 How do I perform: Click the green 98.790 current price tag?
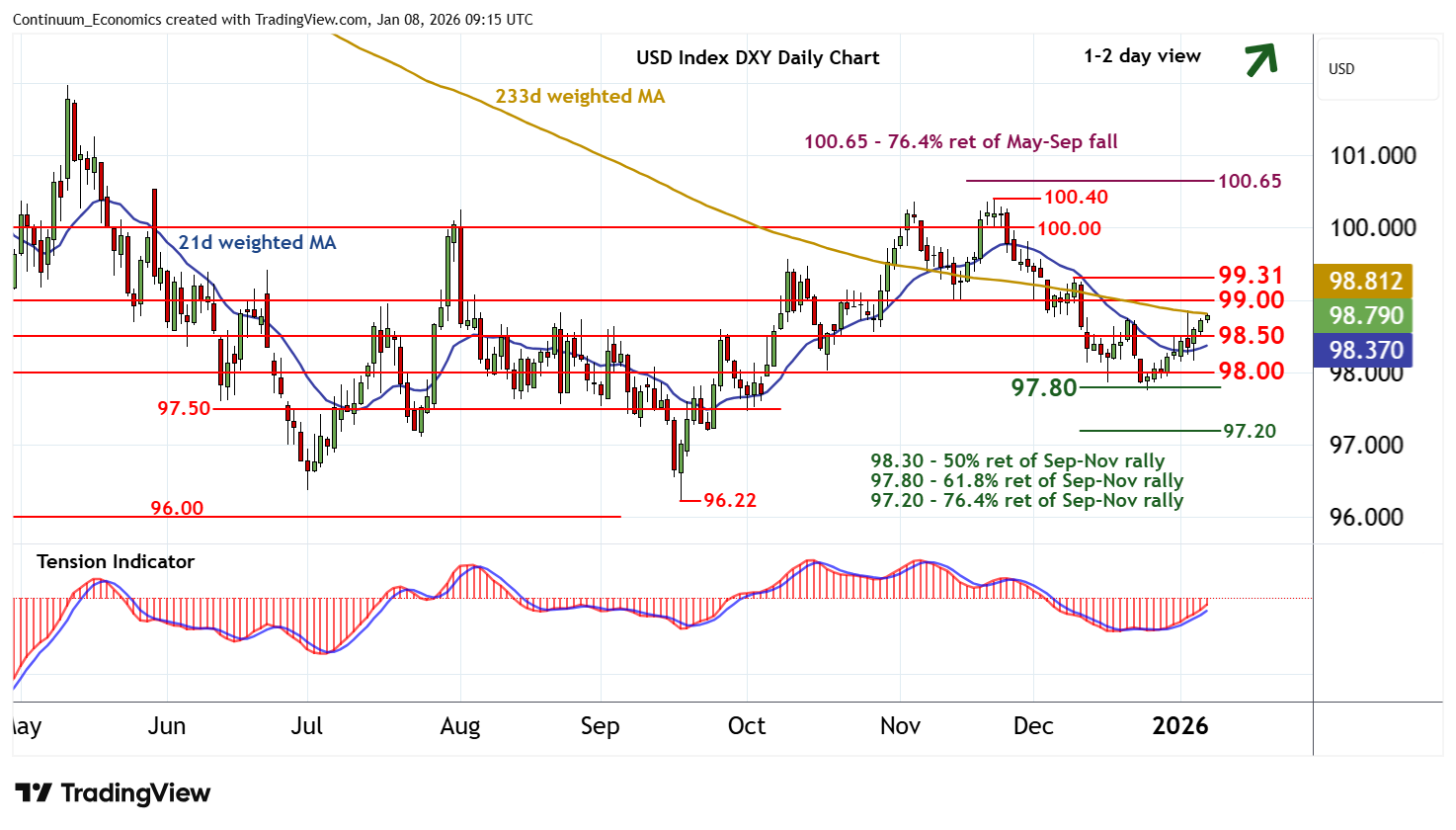point(1365,315)
